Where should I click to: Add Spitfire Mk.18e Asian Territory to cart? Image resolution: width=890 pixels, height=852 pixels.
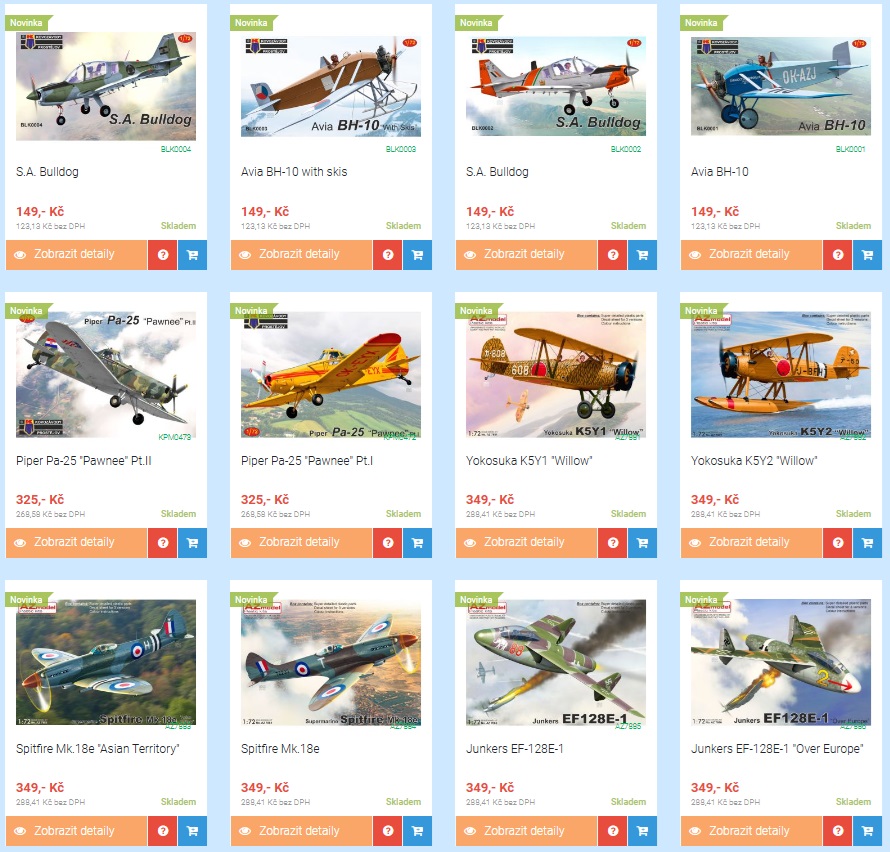coord(192,831)
